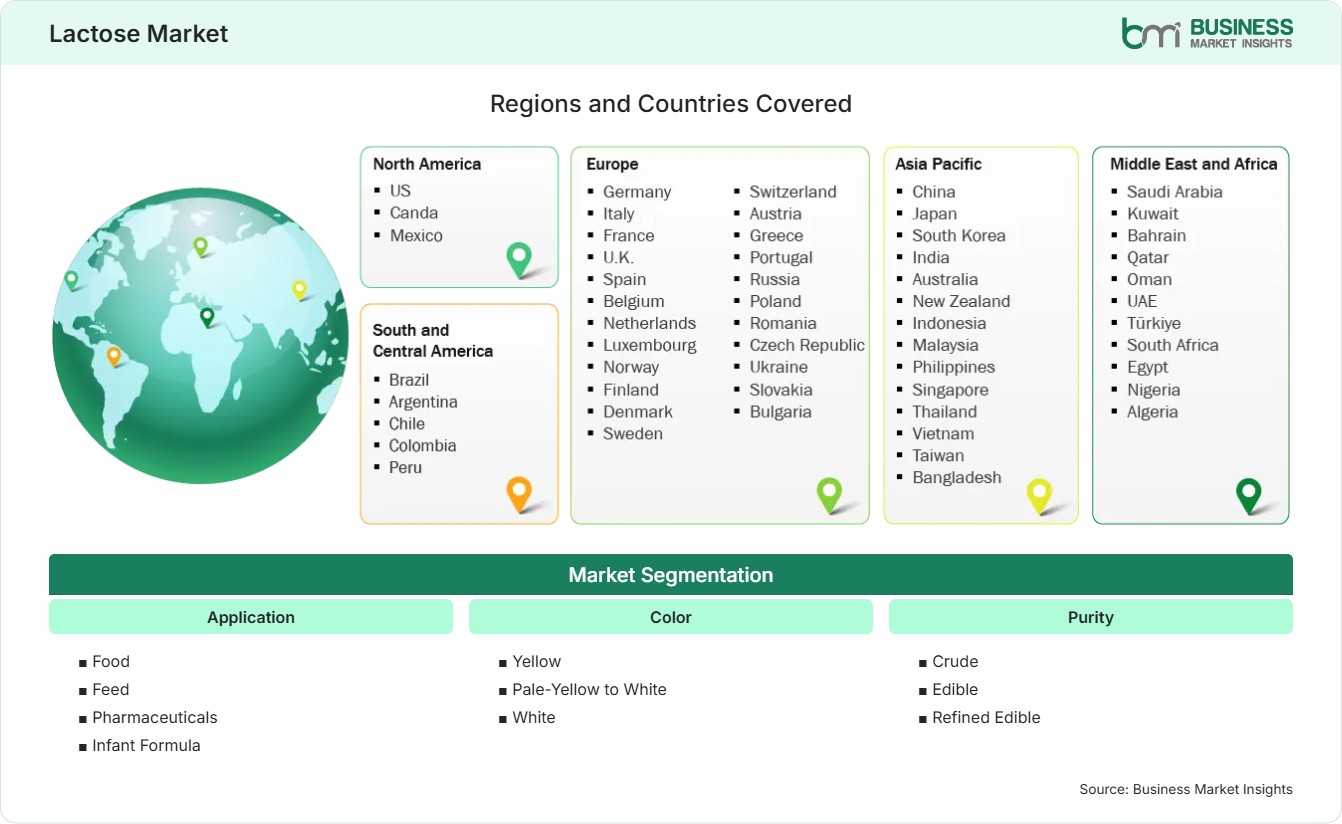Click 'South Africa' in the list

coord(1173,345)
